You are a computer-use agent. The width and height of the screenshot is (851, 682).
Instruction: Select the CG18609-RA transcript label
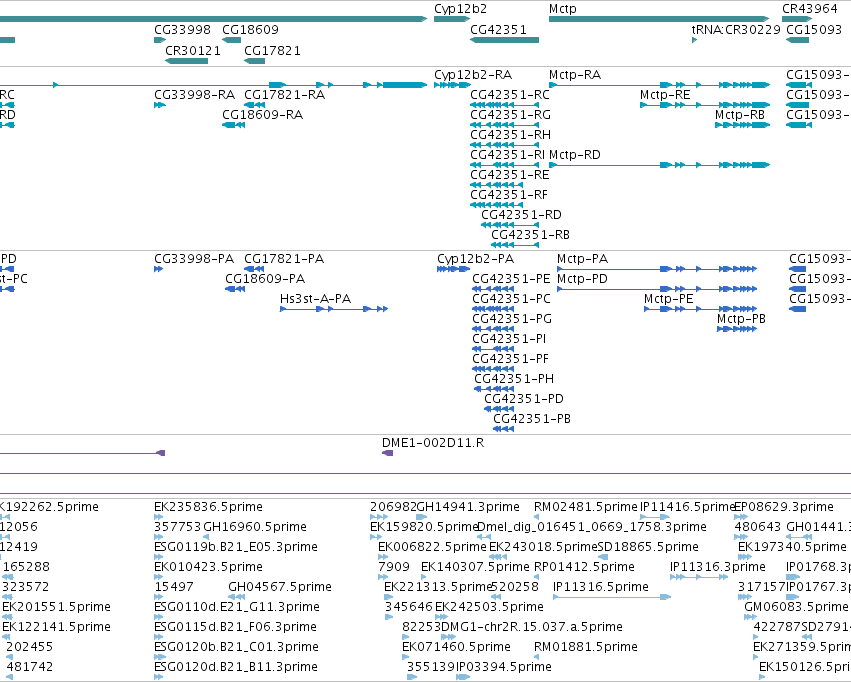[262, 115]
